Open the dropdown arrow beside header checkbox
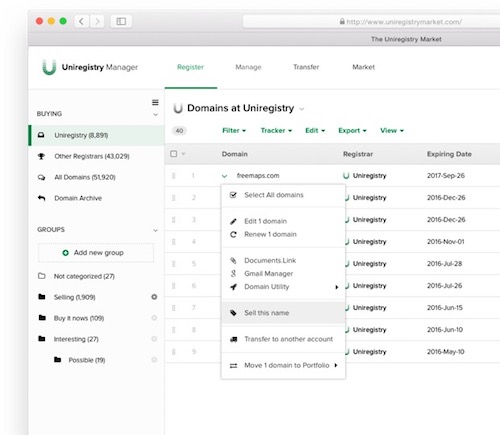 [x=183, y=154]
